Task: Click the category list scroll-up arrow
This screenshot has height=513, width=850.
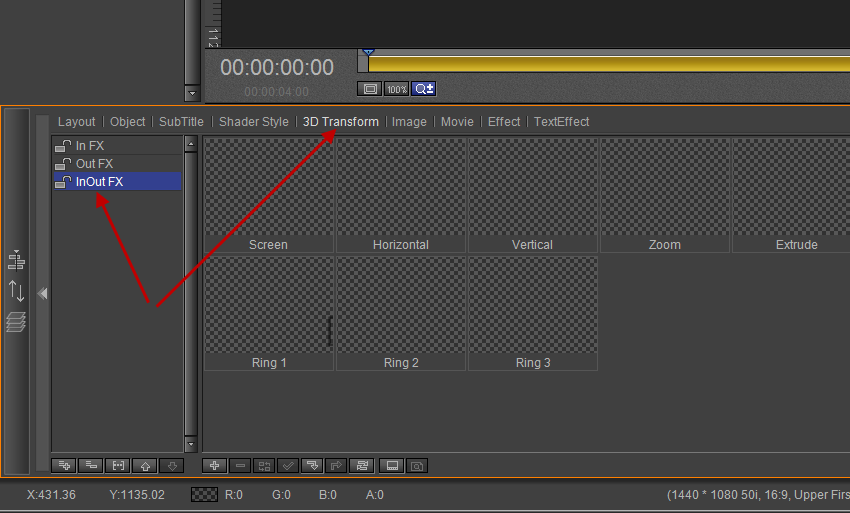Action: pyautogui.click(x=190, y=144)
